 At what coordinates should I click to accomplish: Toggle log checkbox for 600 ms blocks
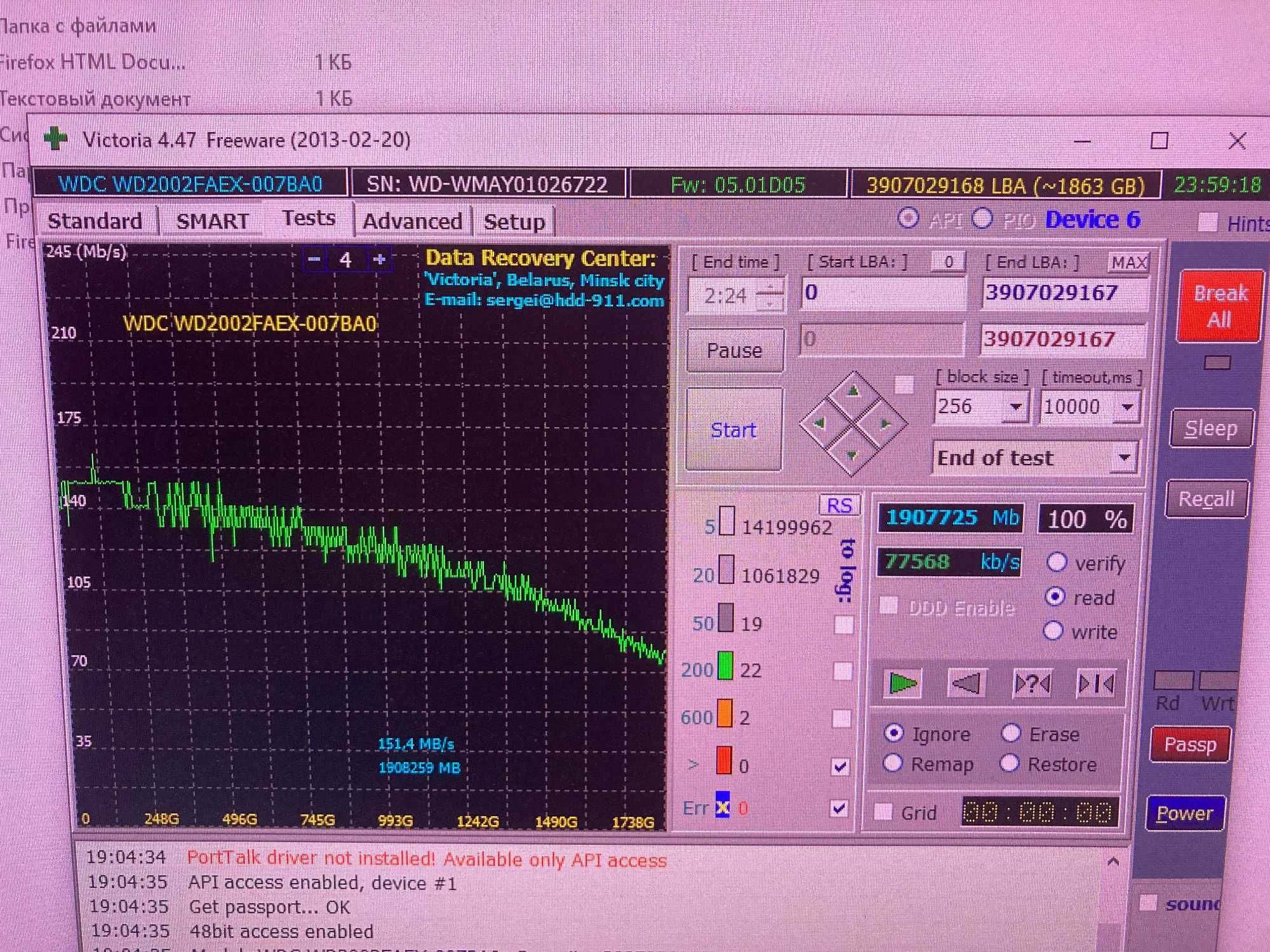pyautogui.click(x=841, y=718)
